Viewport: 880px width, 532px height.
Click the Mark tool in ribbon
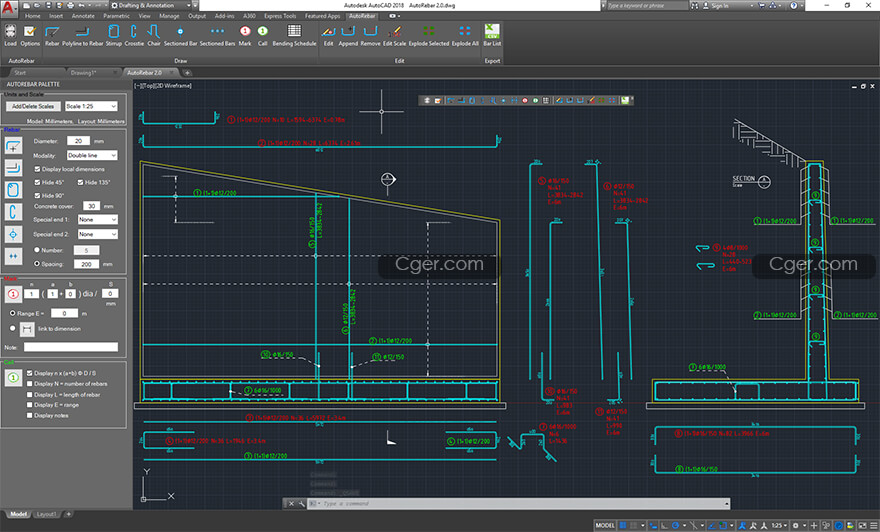[245, 35]
